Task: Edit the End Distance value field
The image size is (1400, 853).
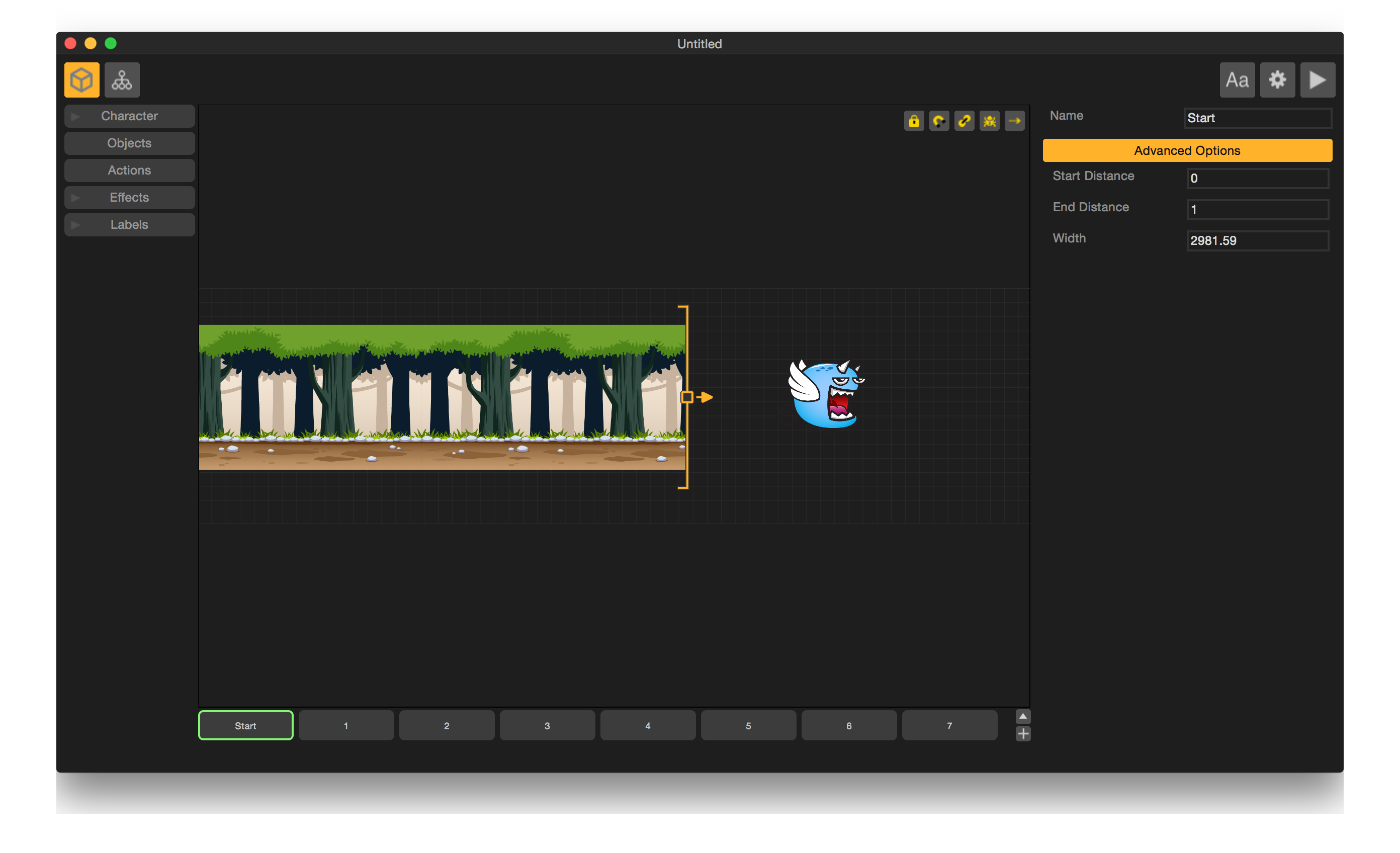Action: pyautogui.click(x=1257, y=209)
